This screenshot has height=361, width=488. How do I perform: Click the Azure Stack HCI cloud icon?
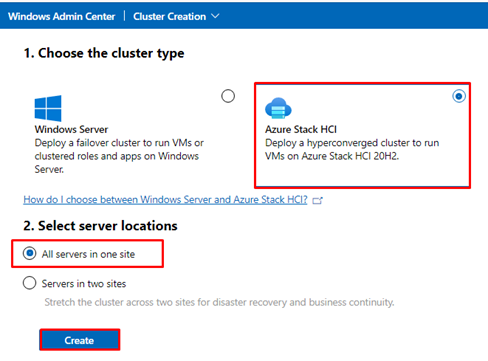(278, 108)
